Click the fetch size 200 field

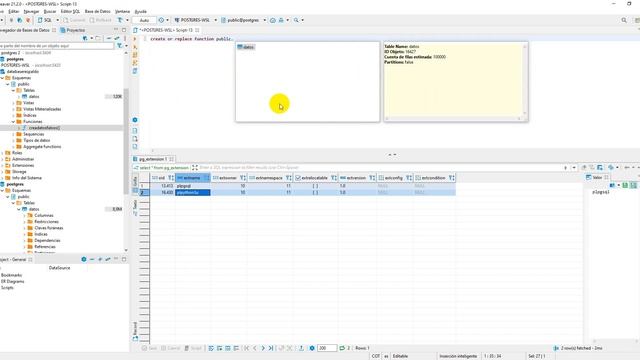click(x=327, y=348)
